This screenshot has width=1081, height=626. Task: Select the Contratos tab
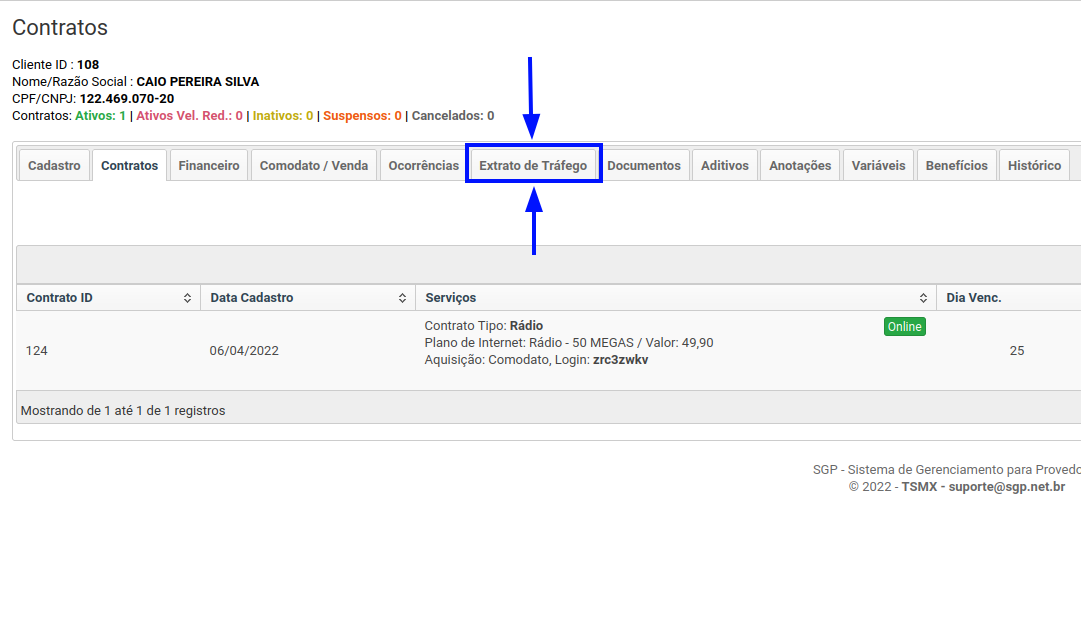click(129, 166)
